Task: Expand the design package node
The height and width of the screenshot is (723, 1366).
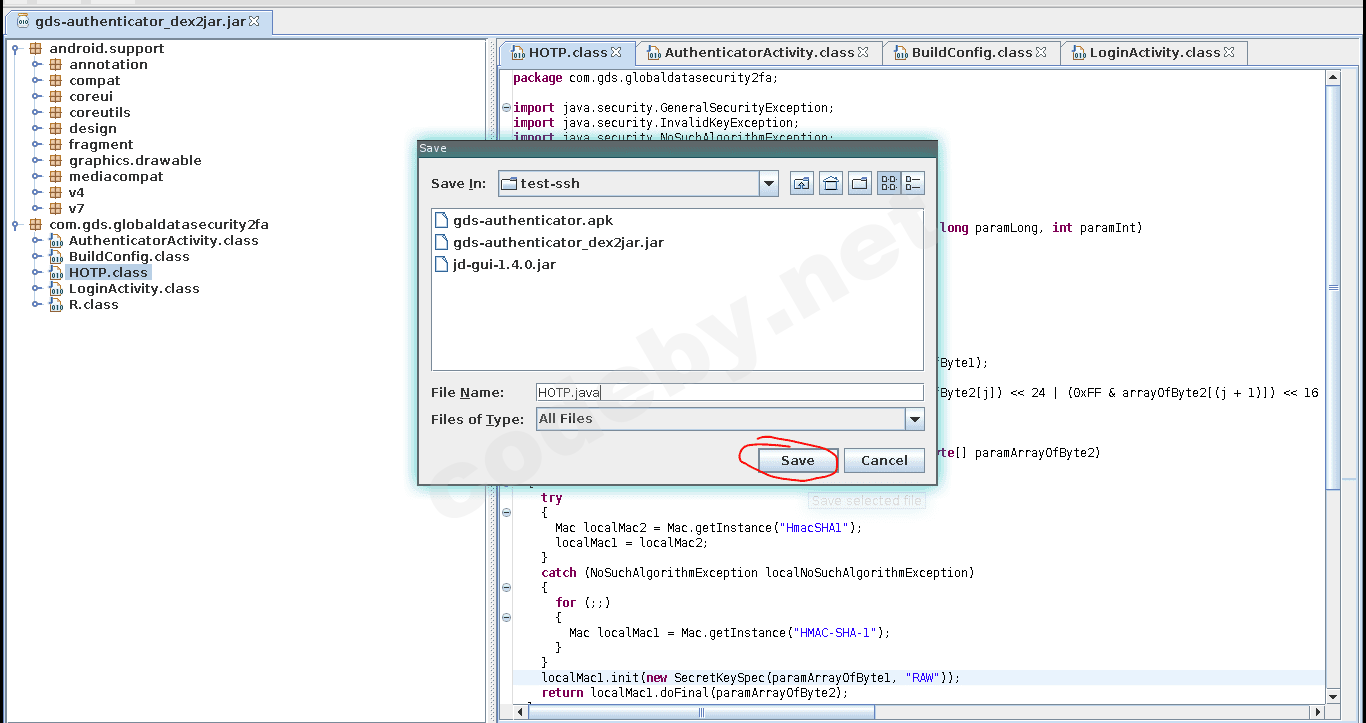Action: (x=37, y=128)
